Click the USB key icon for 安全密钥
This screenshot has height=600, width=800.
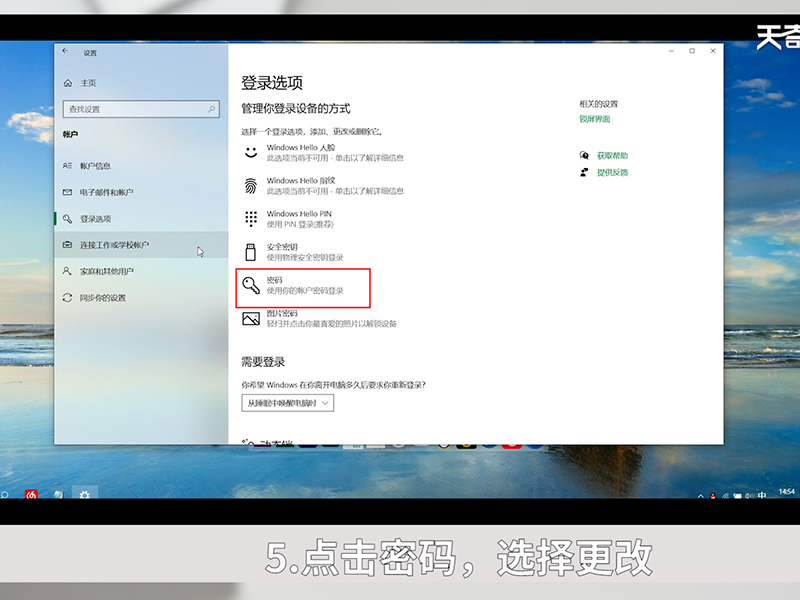pyautogui.click(x=251, y=252)
